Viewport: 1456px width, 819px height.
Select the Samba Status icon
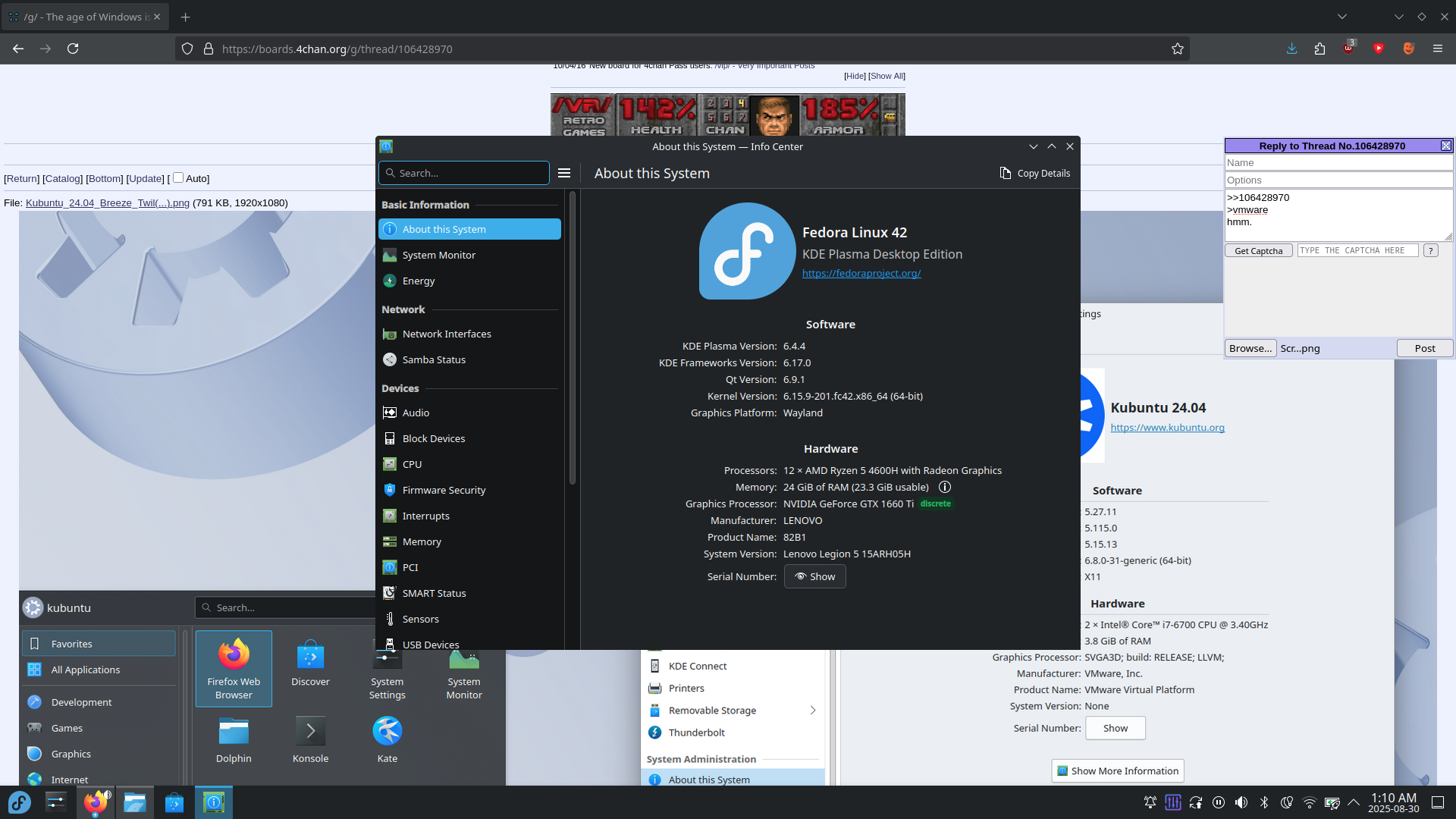tap(389, 359)
